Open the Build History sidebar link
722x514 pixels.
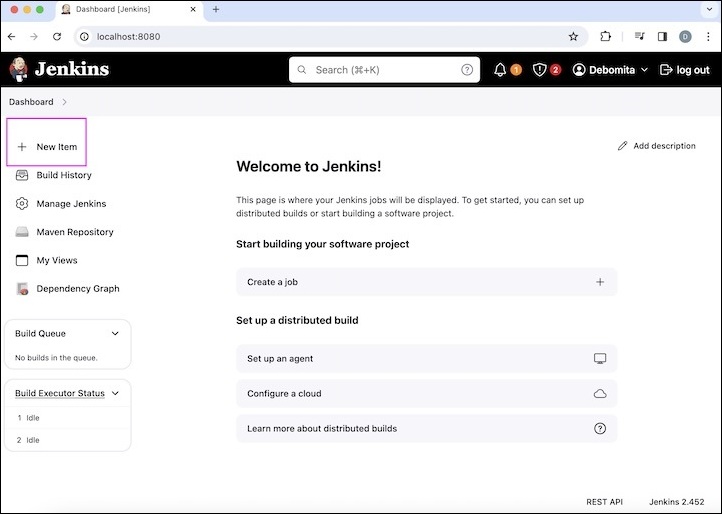coord(64,175)
